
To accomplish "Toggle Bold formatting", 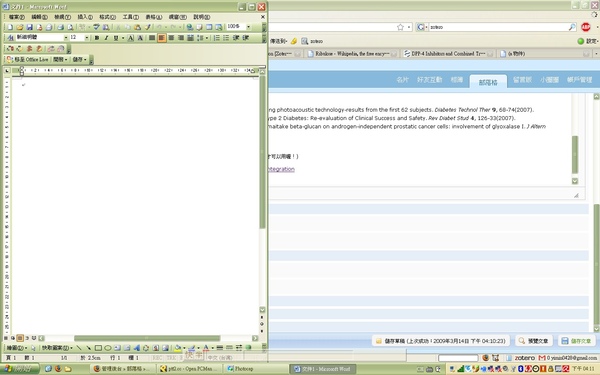I will coord(97,38).
